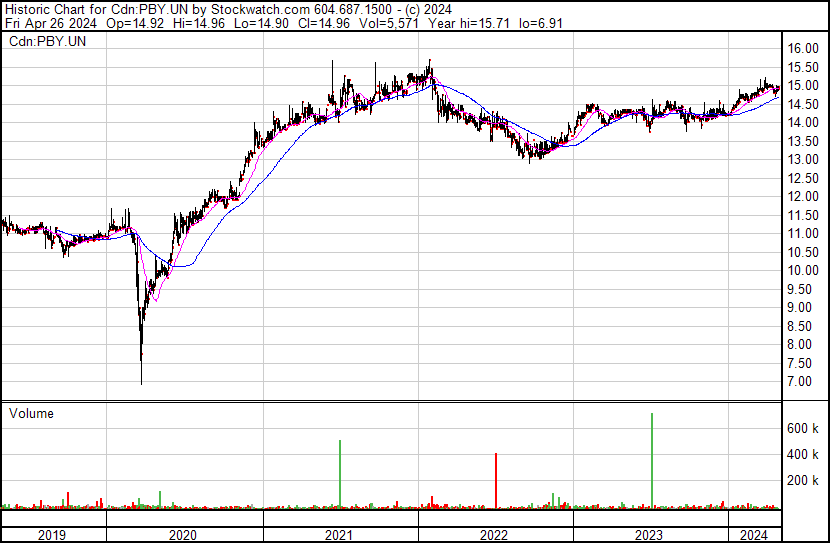
Task: Select the 2022 year segment
Action: pos(494,535)
